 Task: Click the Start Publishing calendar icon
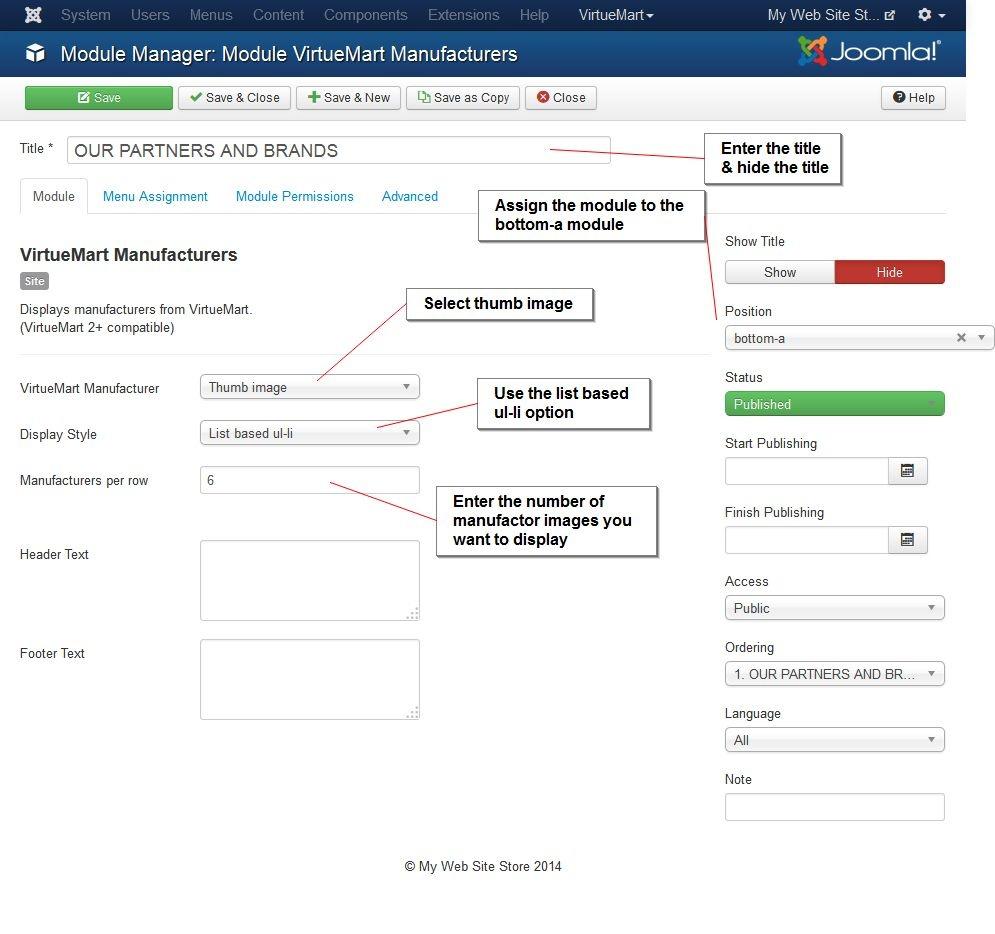[x=907, y=471]
